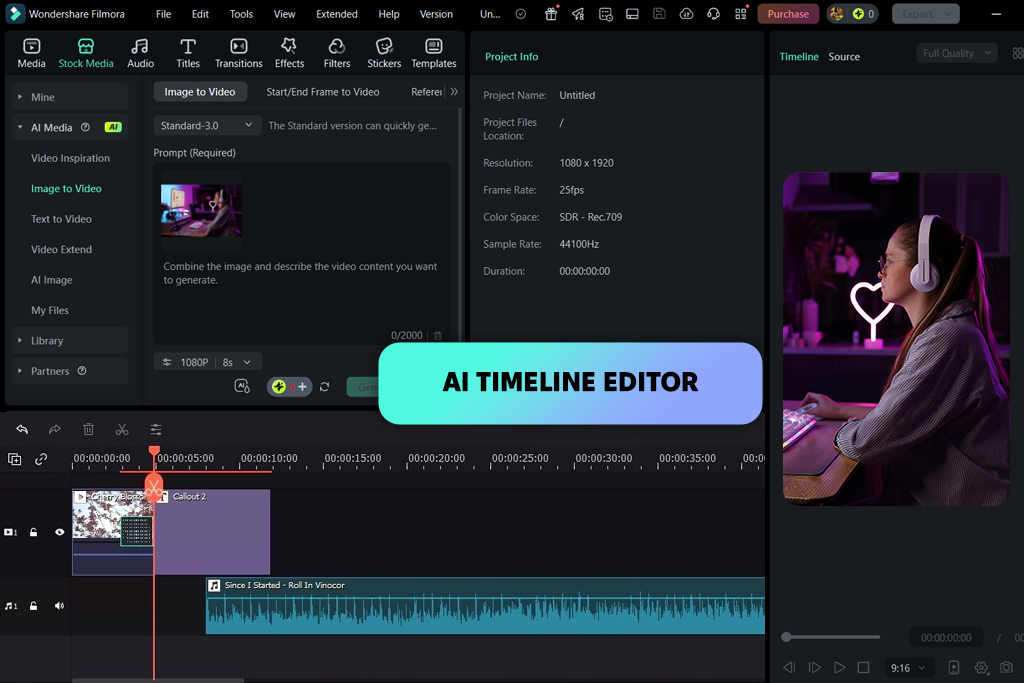This screenshot has height=683, width=1024.
Task: Click the gift box icon
Action: (x=551, y=14)
